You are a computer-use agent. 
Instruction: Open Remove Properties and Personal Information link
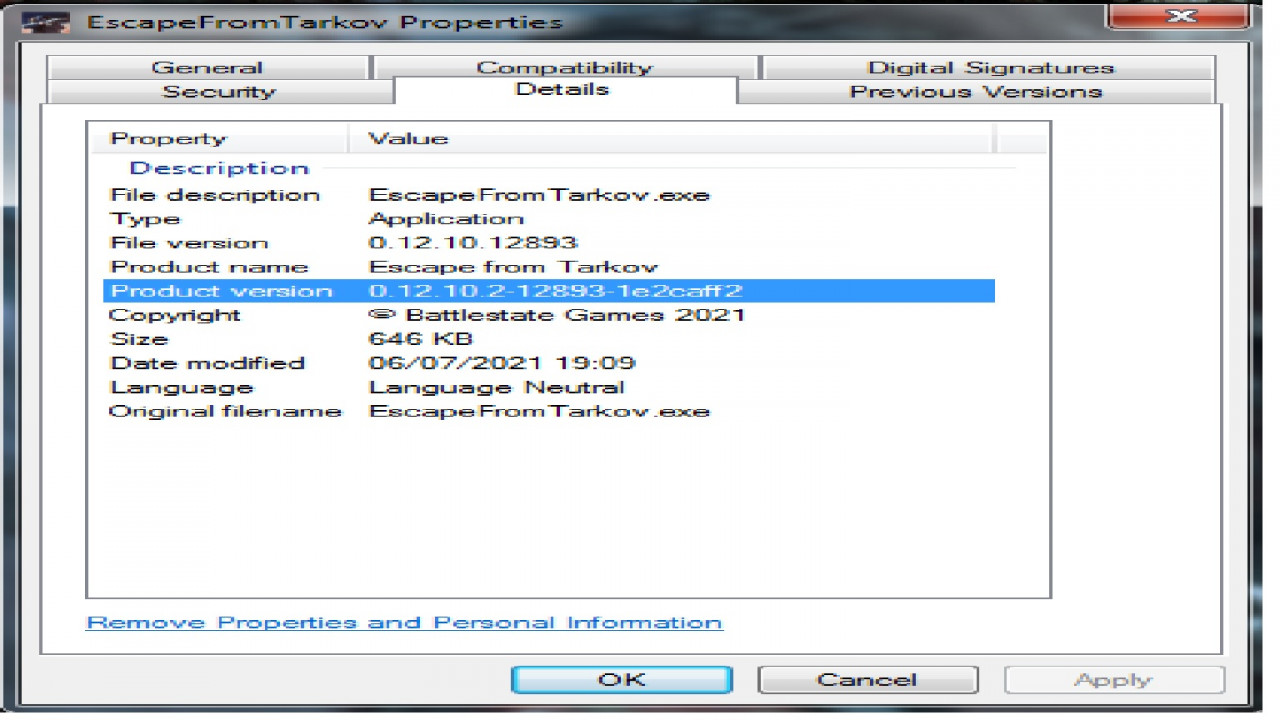(x=404, y=623)
